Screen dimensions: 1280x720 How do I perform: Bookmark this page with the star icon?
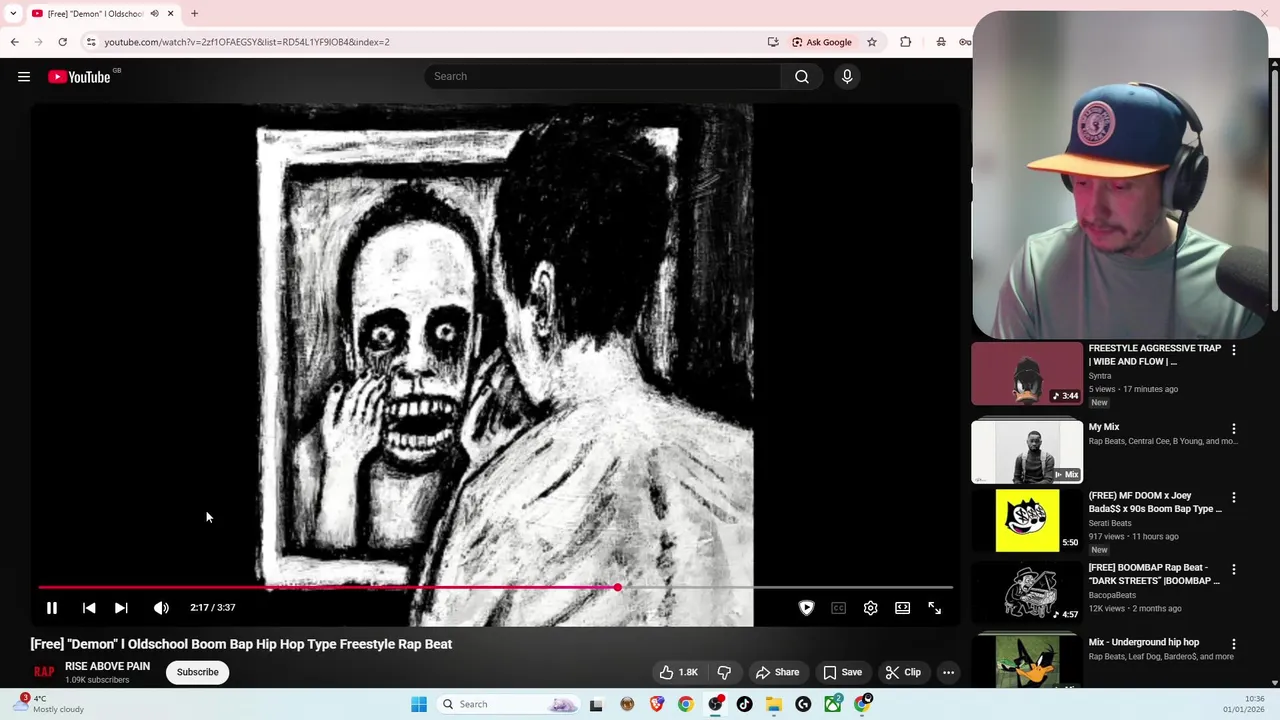[872, 42]
